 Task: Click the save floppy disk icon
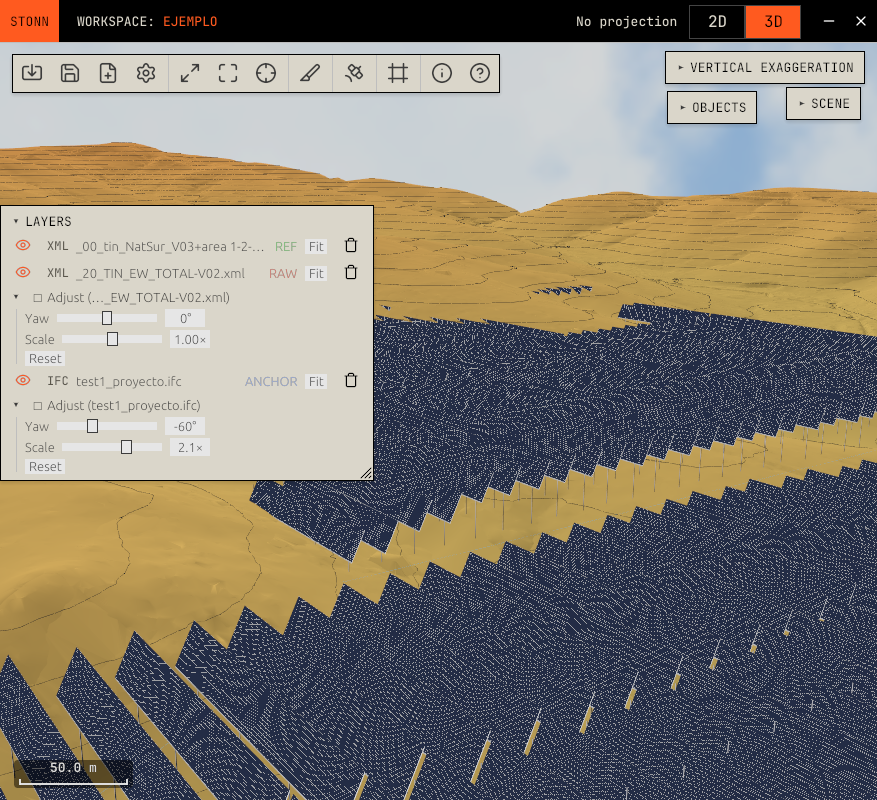[70, 73]
